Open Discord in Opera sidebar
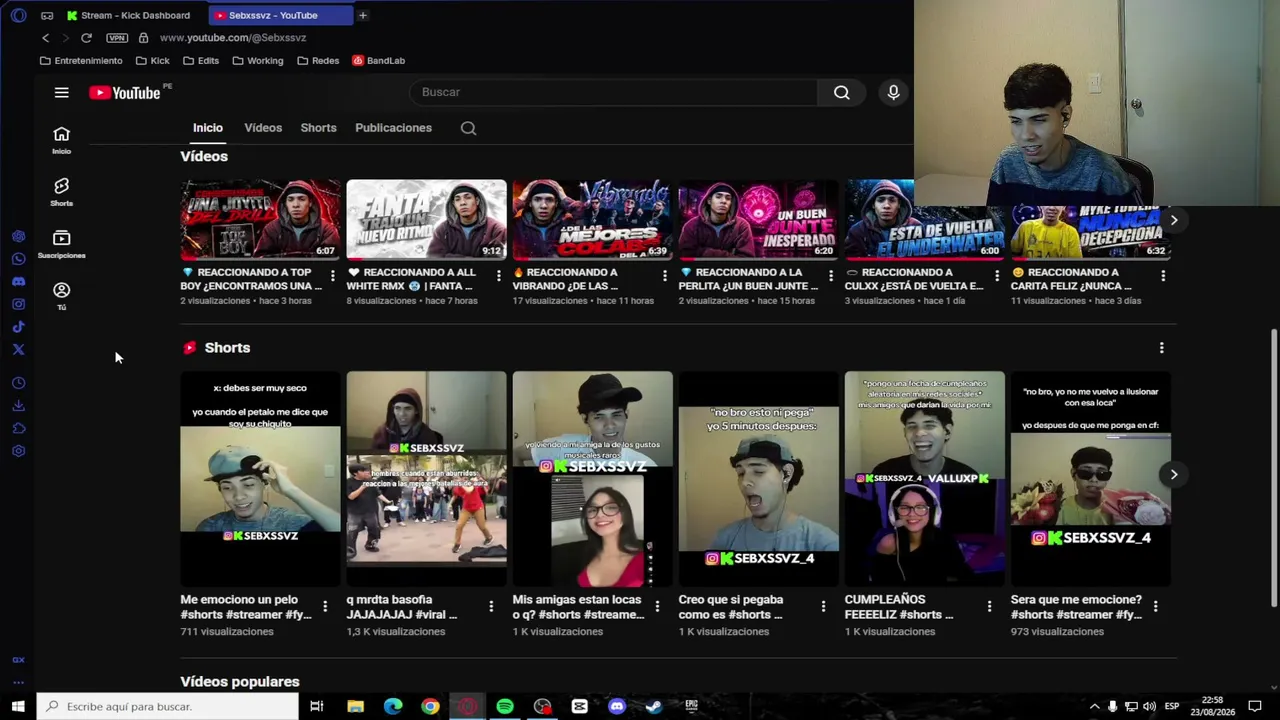The height and width of the screenshot is (720, 1280). point(18,282)
